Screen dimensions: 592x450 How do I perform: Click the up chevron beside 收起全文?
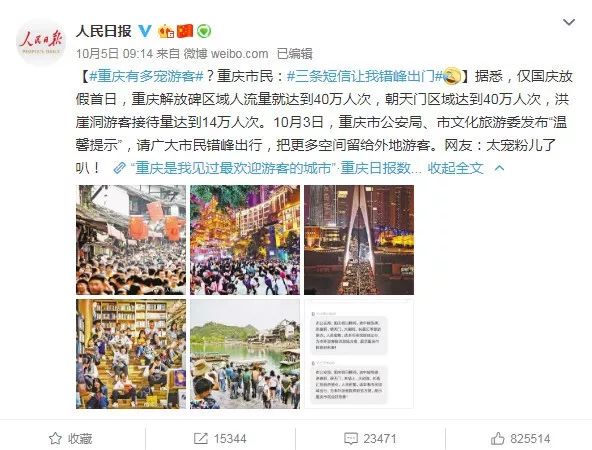[x=499, y=168]
